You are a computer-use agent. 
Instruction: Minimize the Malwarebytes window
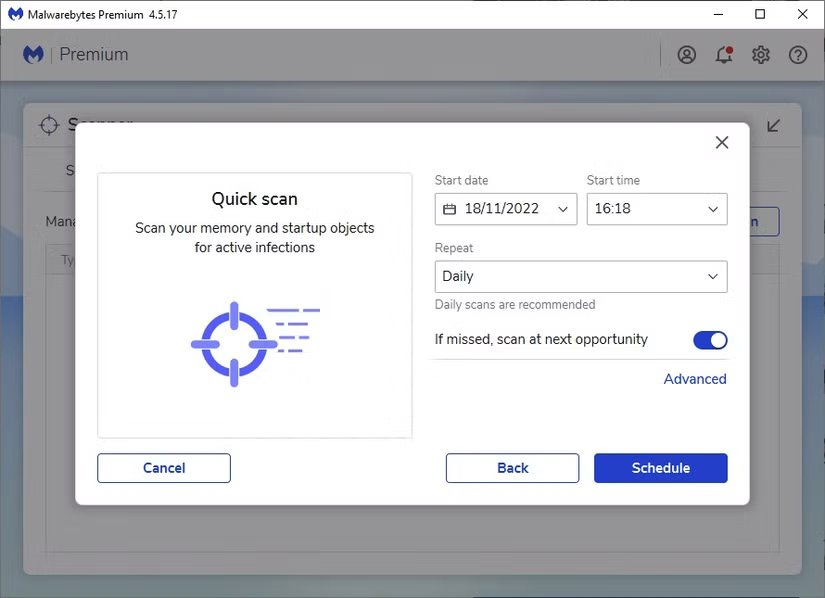[715, 14]
